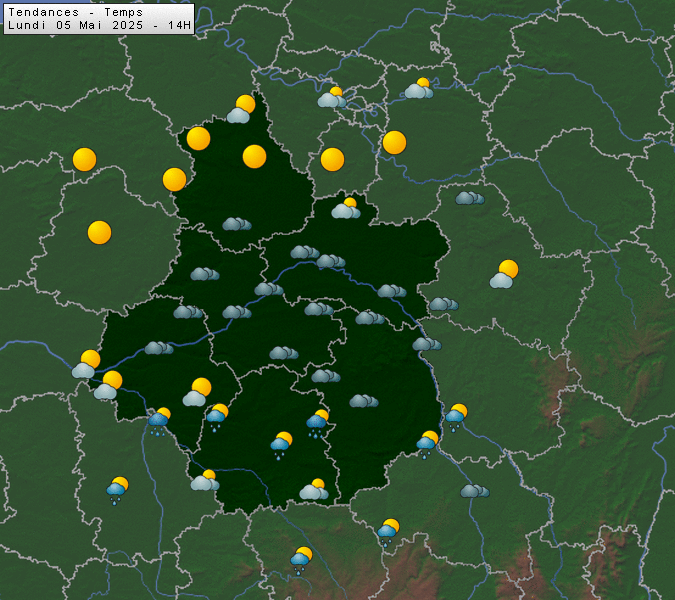The width and height of the screenshot is (675, 600).
Task: Click the northeasternmost partly cloudy icon near the top
Action: (x=419, y=88)
